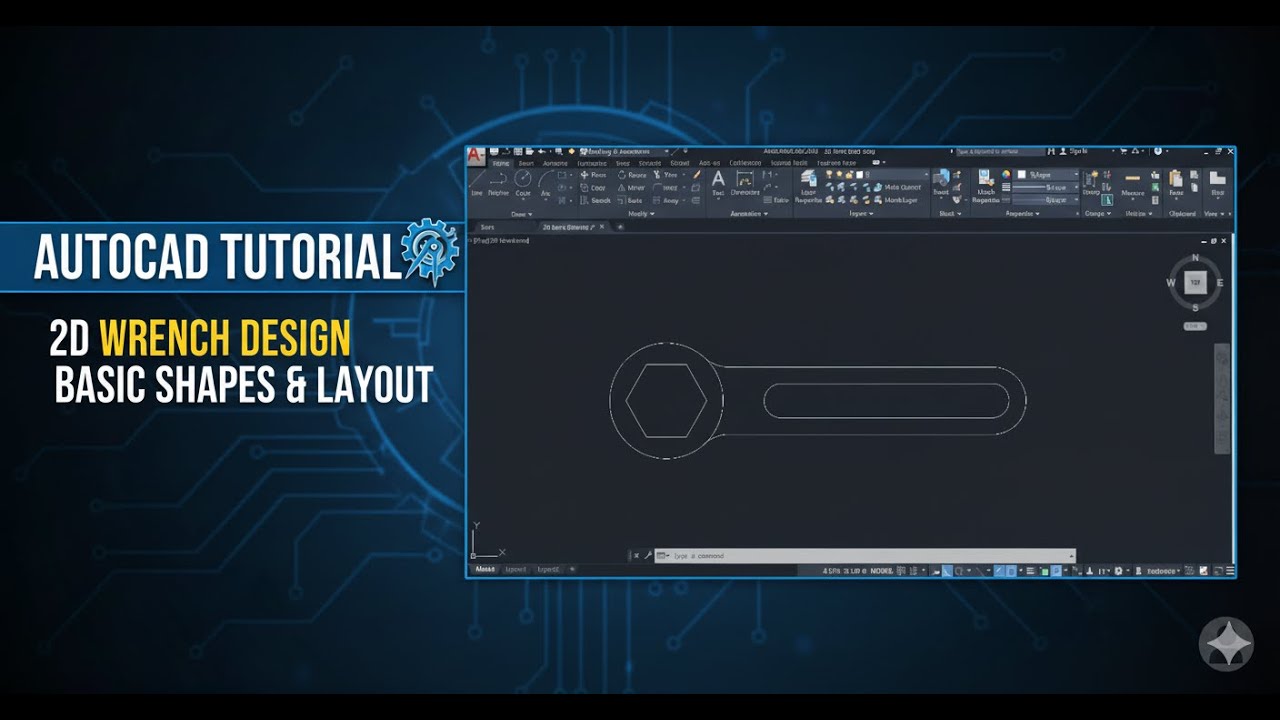Close the 2D drawing file tab
This screenshot has height=720, width=1280.
[602, 227]
